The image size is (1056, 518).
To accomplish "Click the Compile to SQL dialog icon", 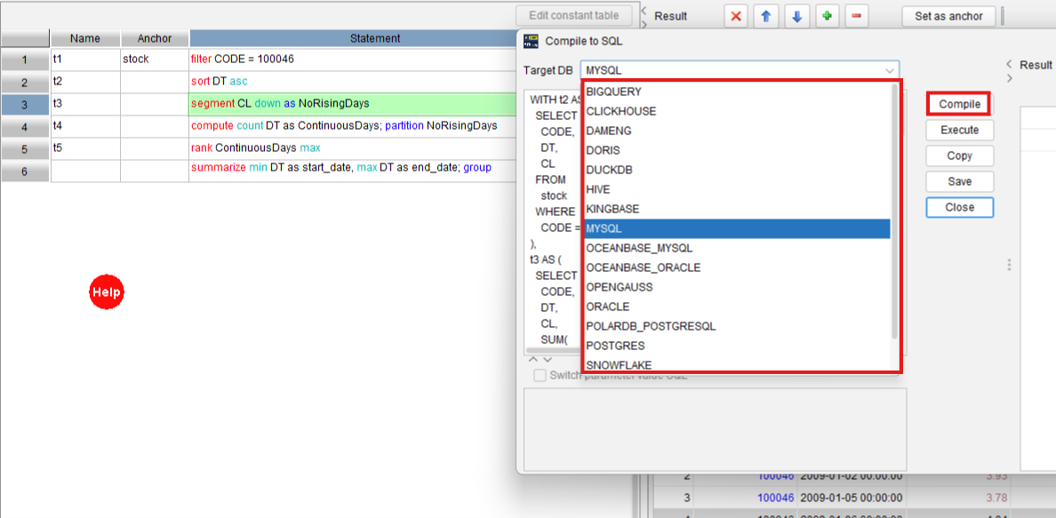I will 531,41.
